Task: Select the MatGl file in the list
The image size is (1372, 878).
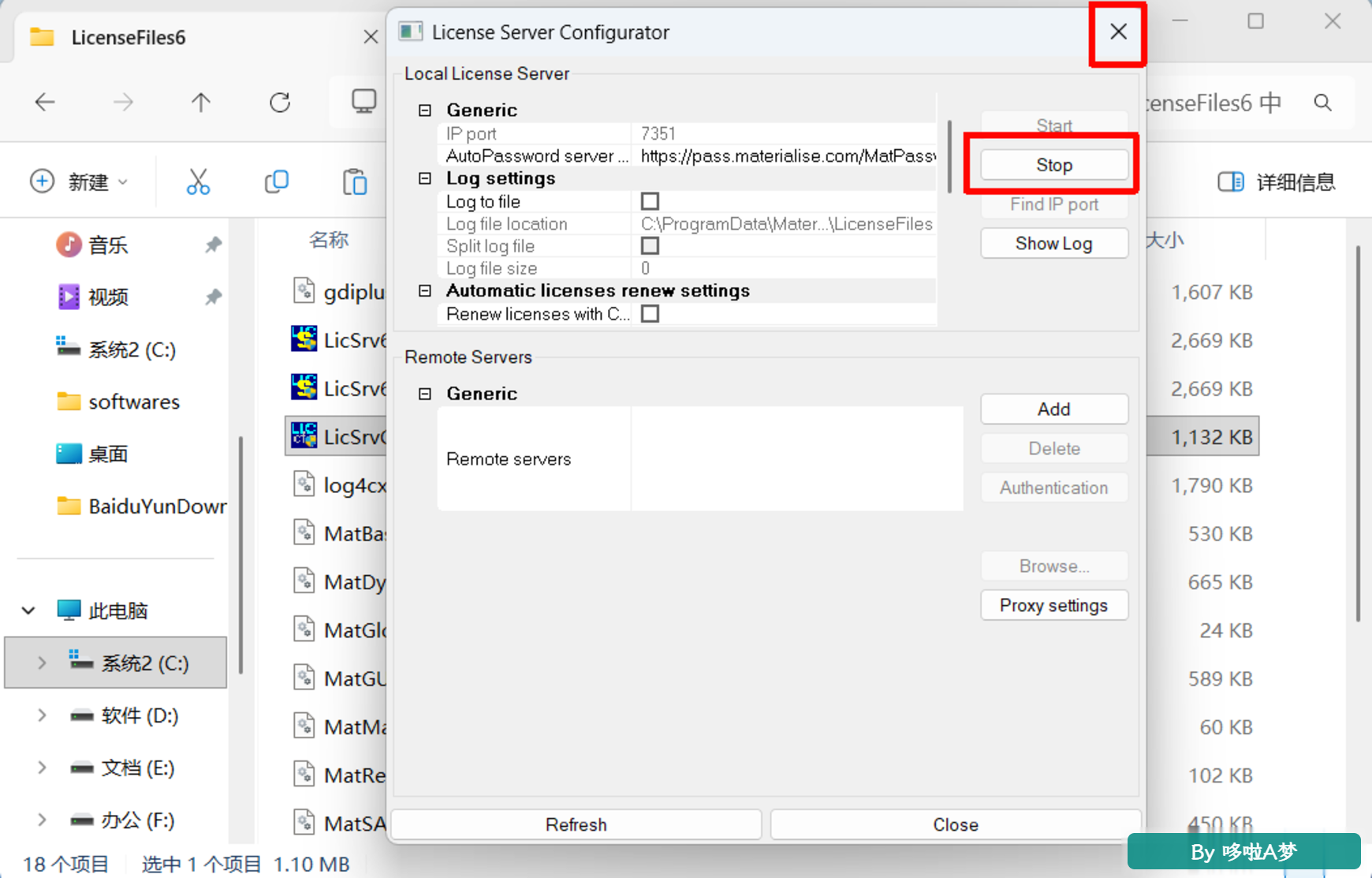Action: 339,630
